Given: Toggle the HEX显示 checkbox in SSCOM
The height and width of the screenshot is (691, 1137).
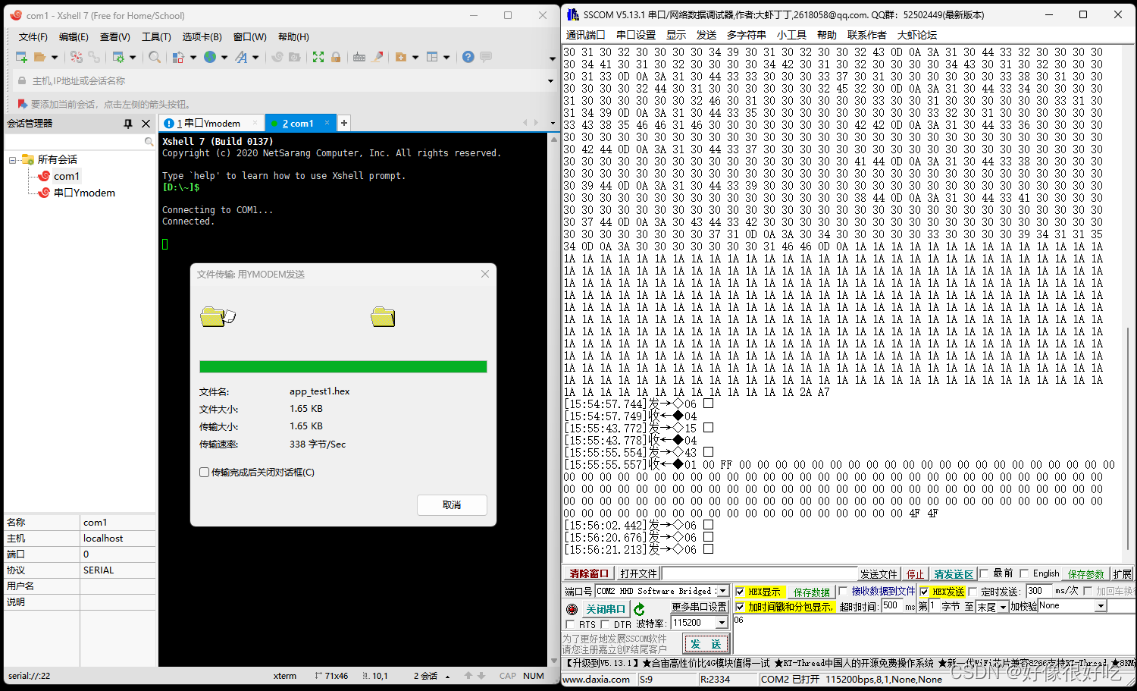Looking at the screenshot, I should (740, 592).
